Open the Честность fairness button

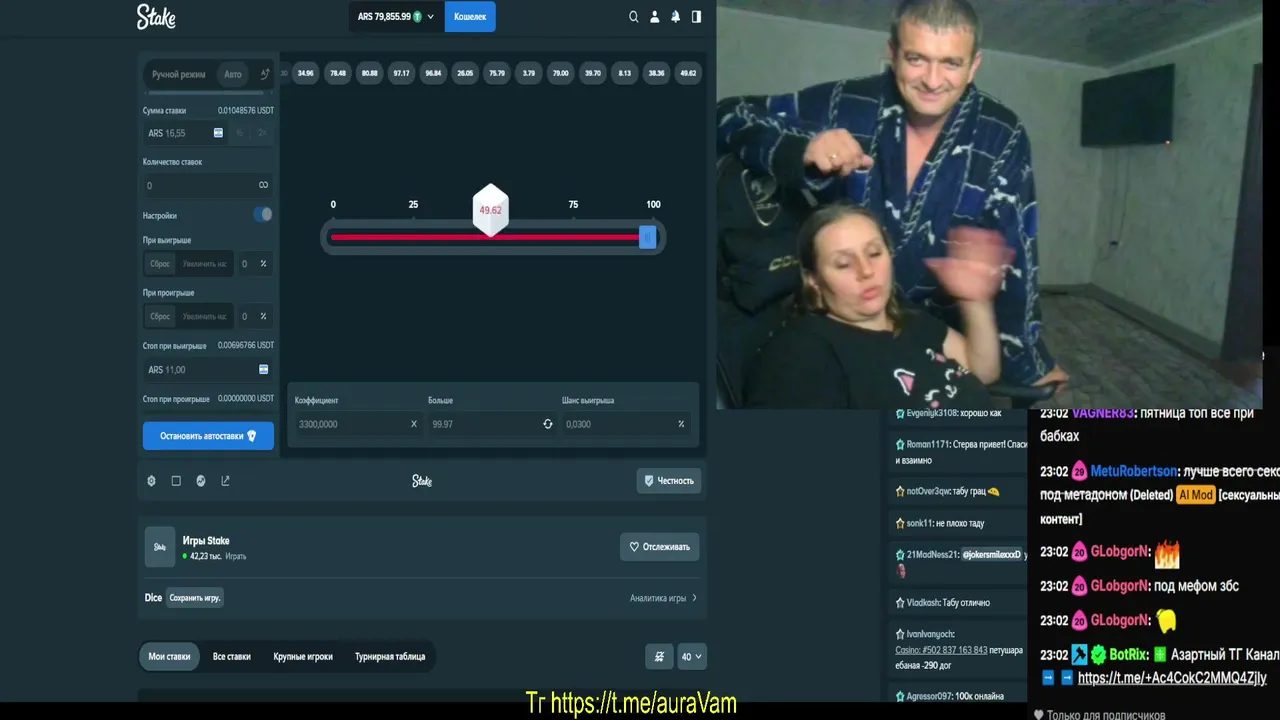[x=669, y=481]
